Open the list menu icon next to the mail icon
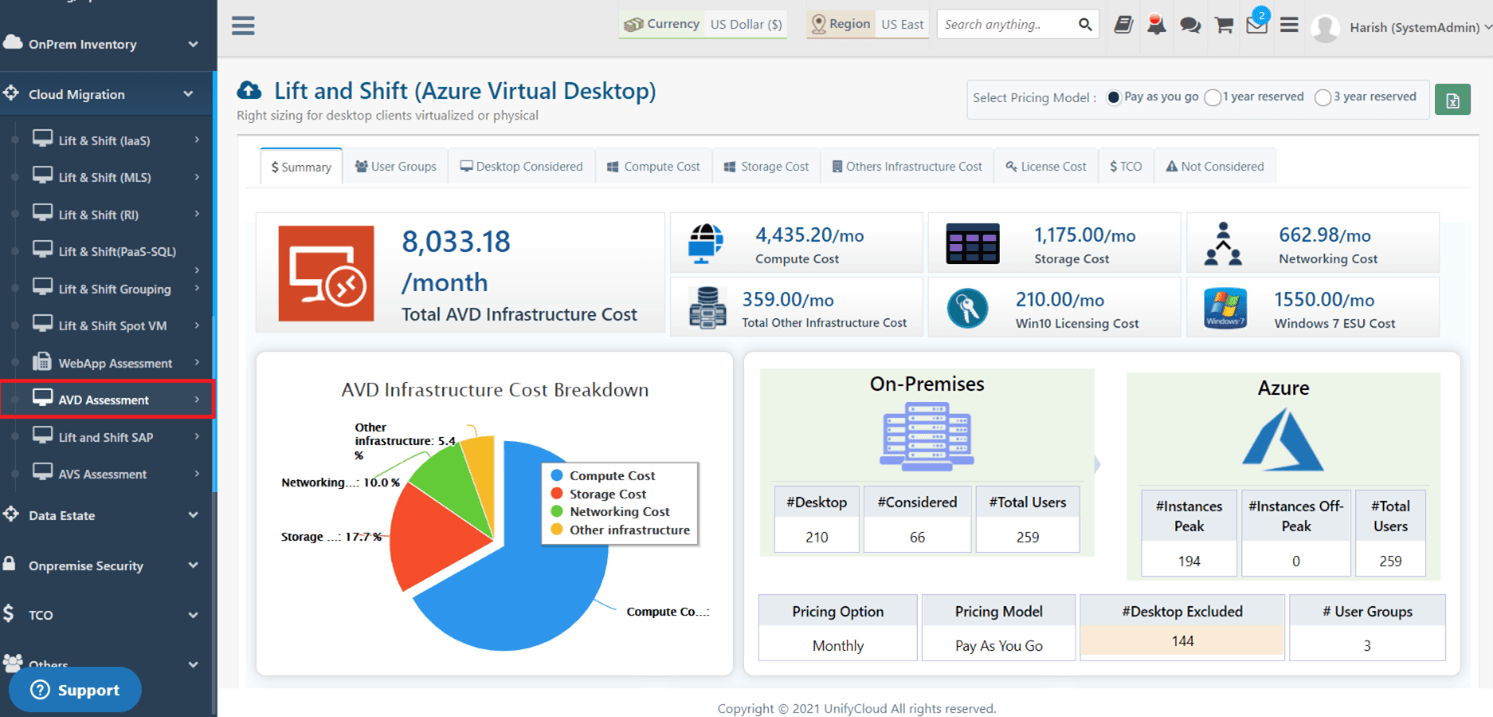 (x=1289, y=25)
